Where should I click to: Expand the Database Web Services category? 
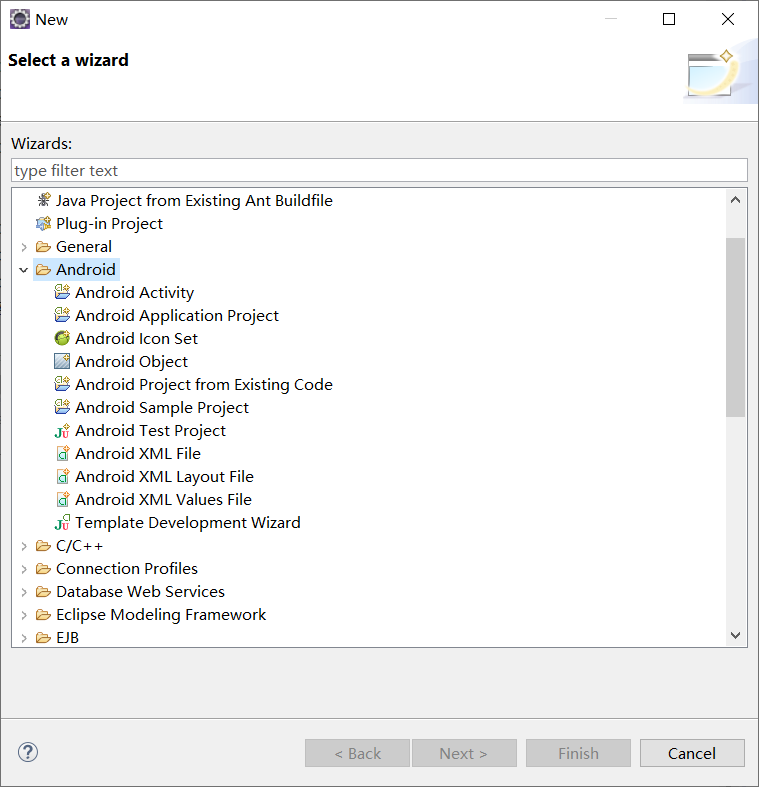24,592
